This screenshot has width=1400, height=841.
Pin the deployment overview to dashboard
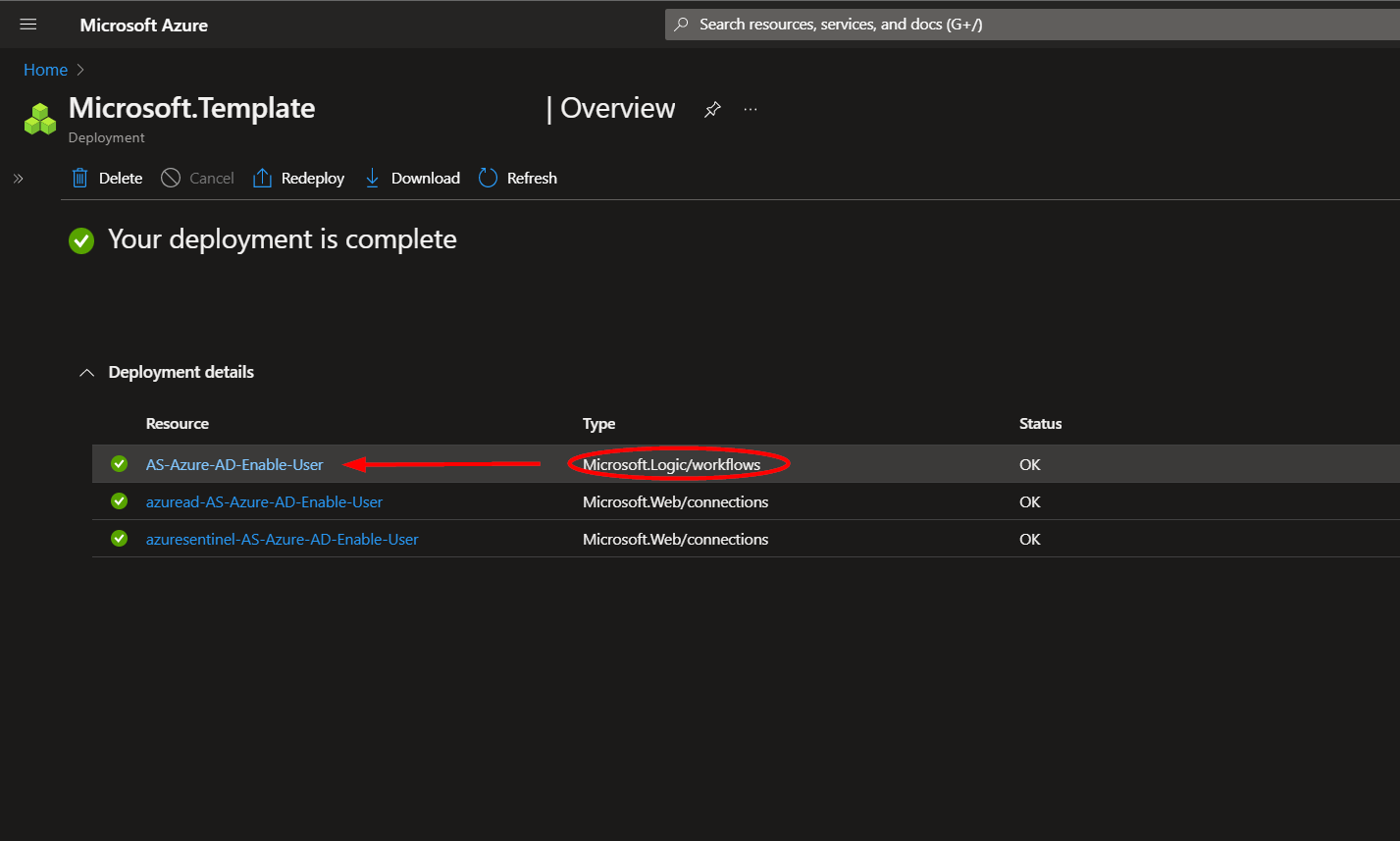[712, 109]
